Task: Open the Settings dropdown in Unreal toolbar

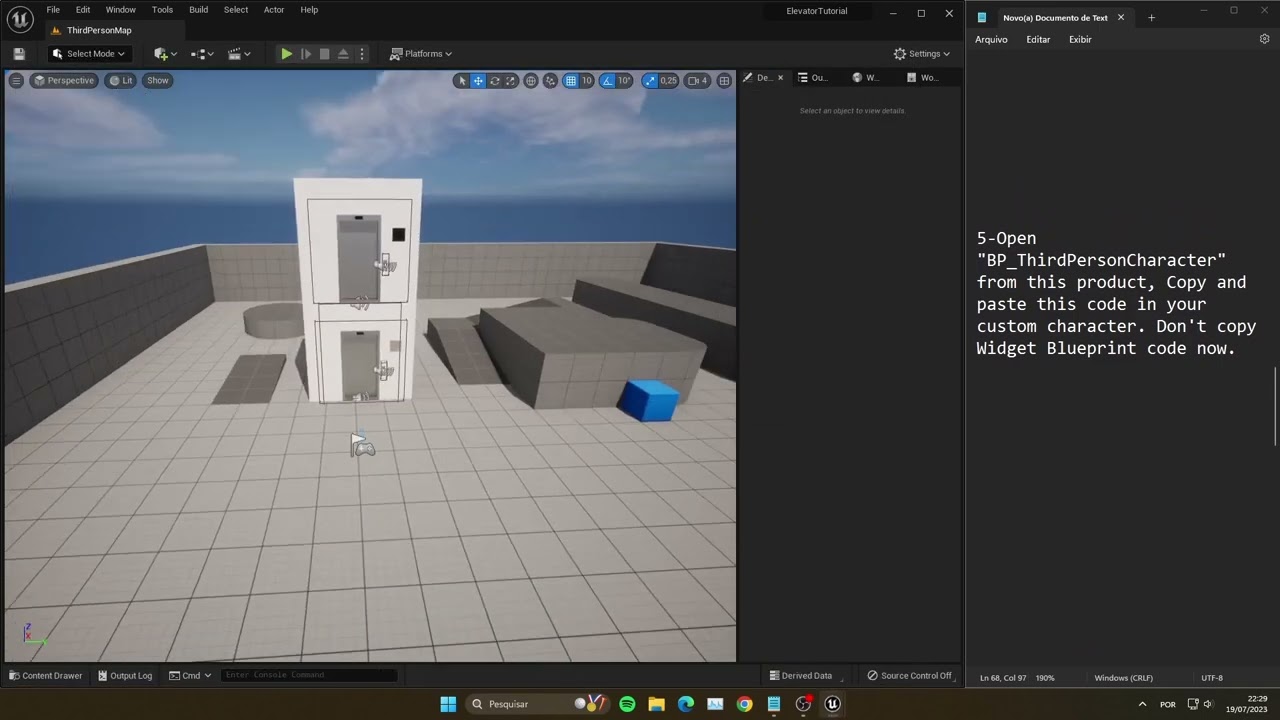Action: pos(922,54)
